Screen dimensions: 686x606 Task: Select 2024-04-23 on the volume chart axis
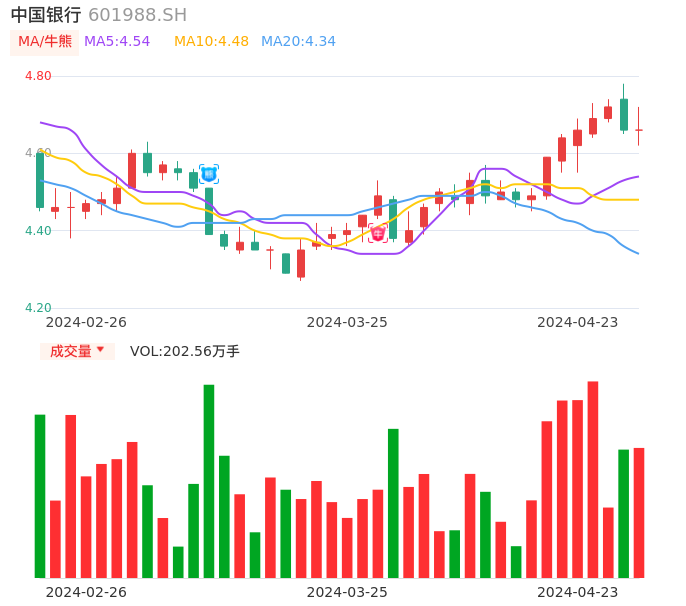click(578, 592)
